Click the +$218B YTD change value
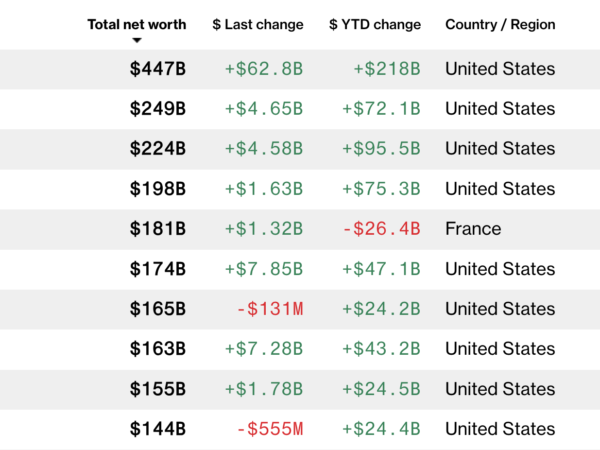The width and height of the screenshot is (600, 450). (387, 69)
